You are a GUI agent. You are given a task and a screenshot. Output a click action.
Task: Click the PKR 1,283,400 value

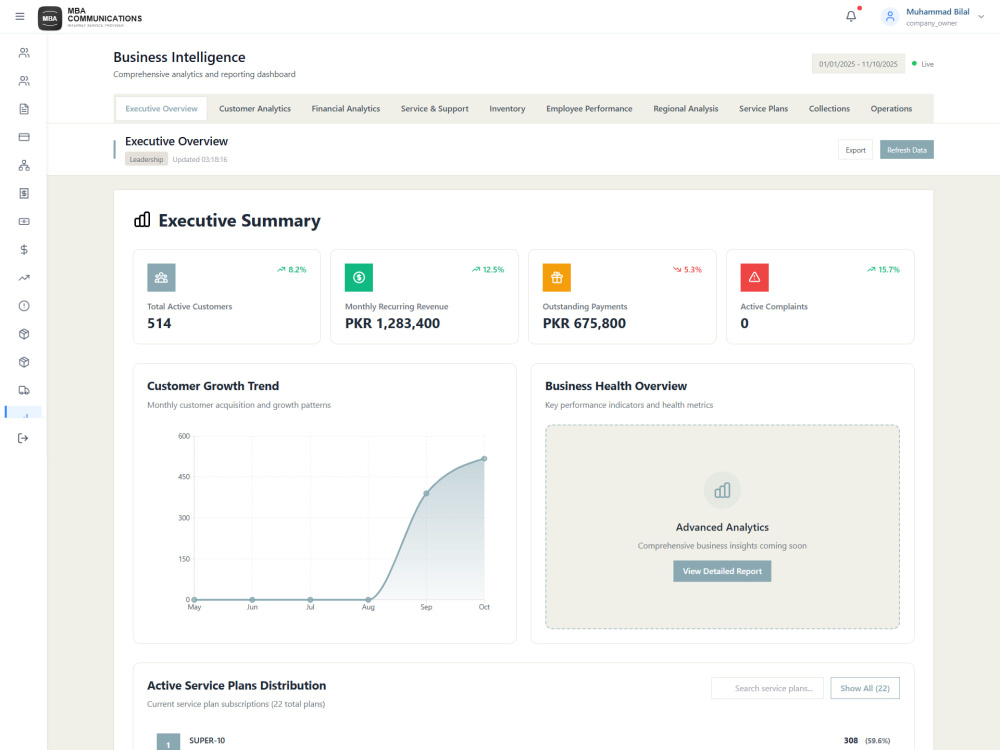pyautogui.click(x=392, y=323)
